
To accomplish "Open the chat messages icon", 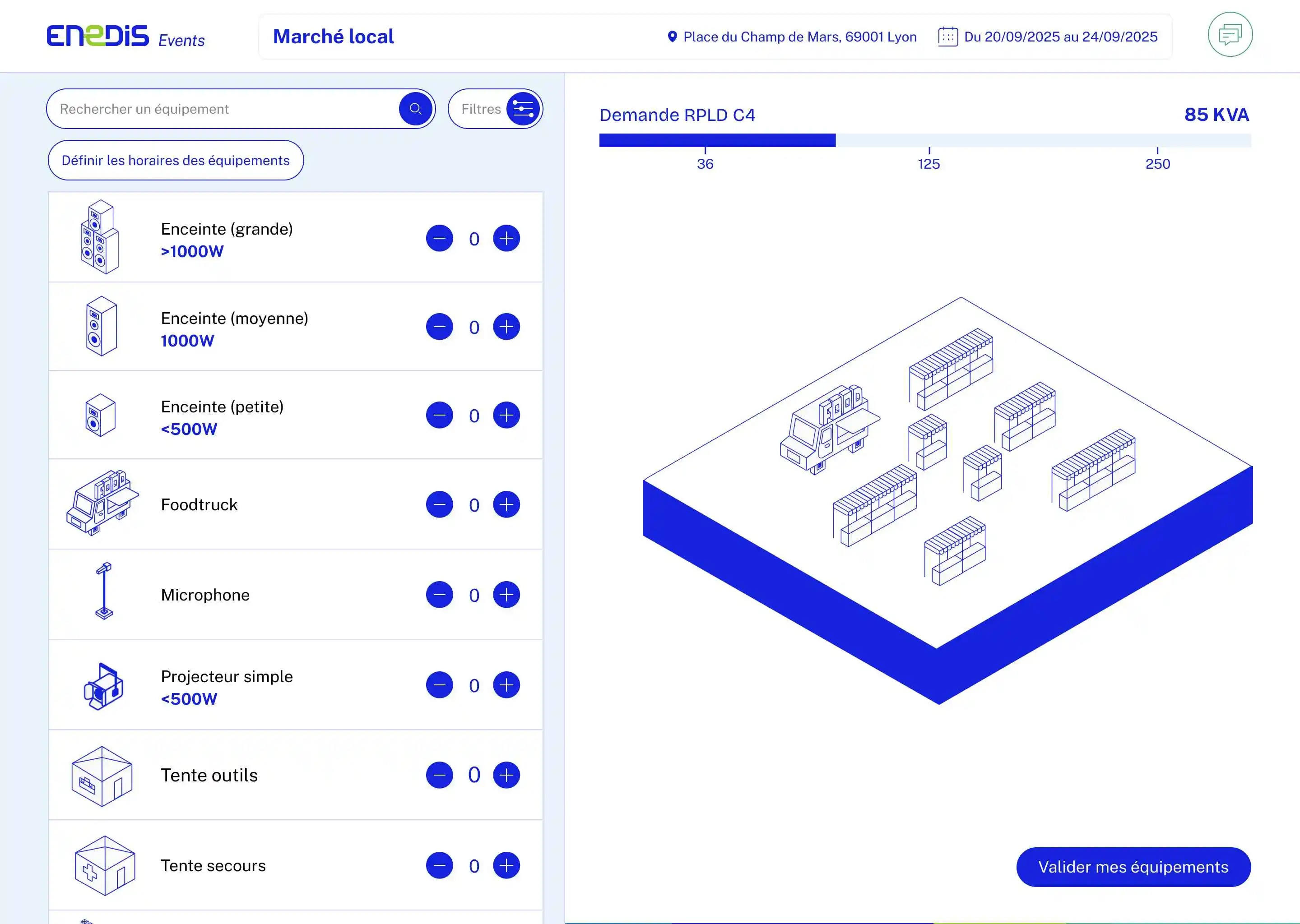I will (1230, 35).
